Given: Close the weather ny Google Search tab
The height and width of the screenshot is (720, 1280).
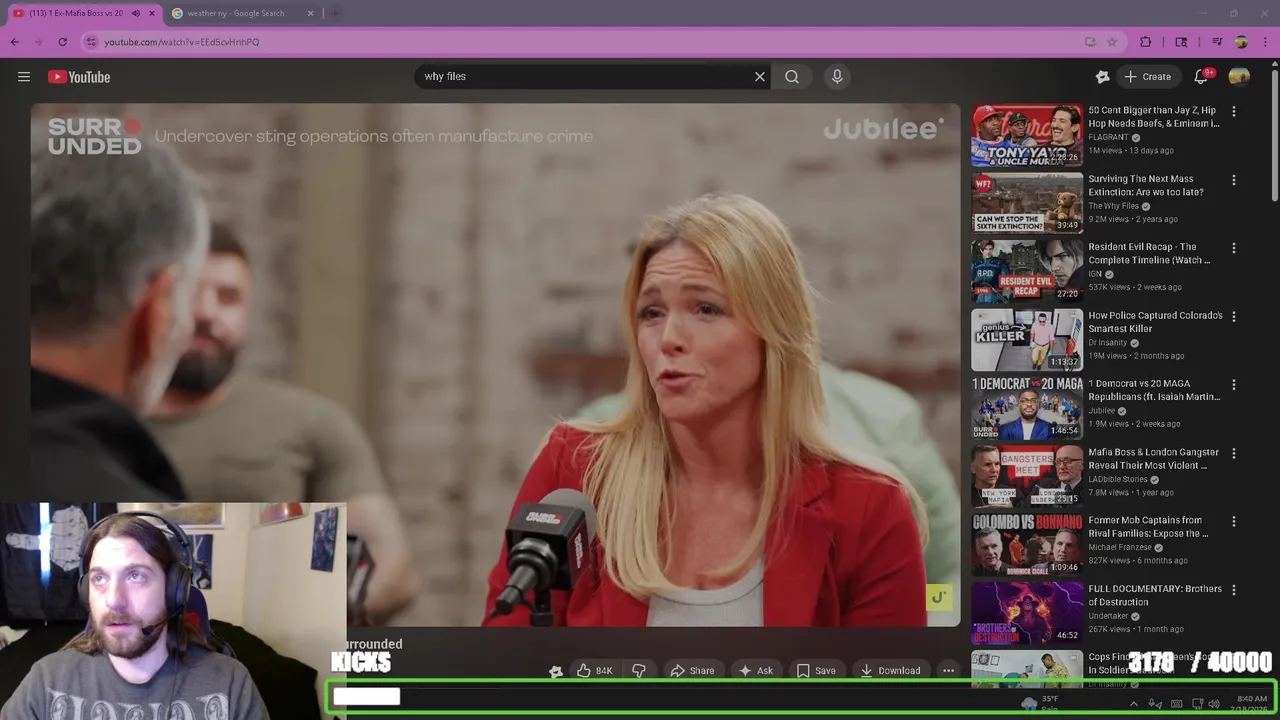Looking at the screenshot, I should [310, 13].
